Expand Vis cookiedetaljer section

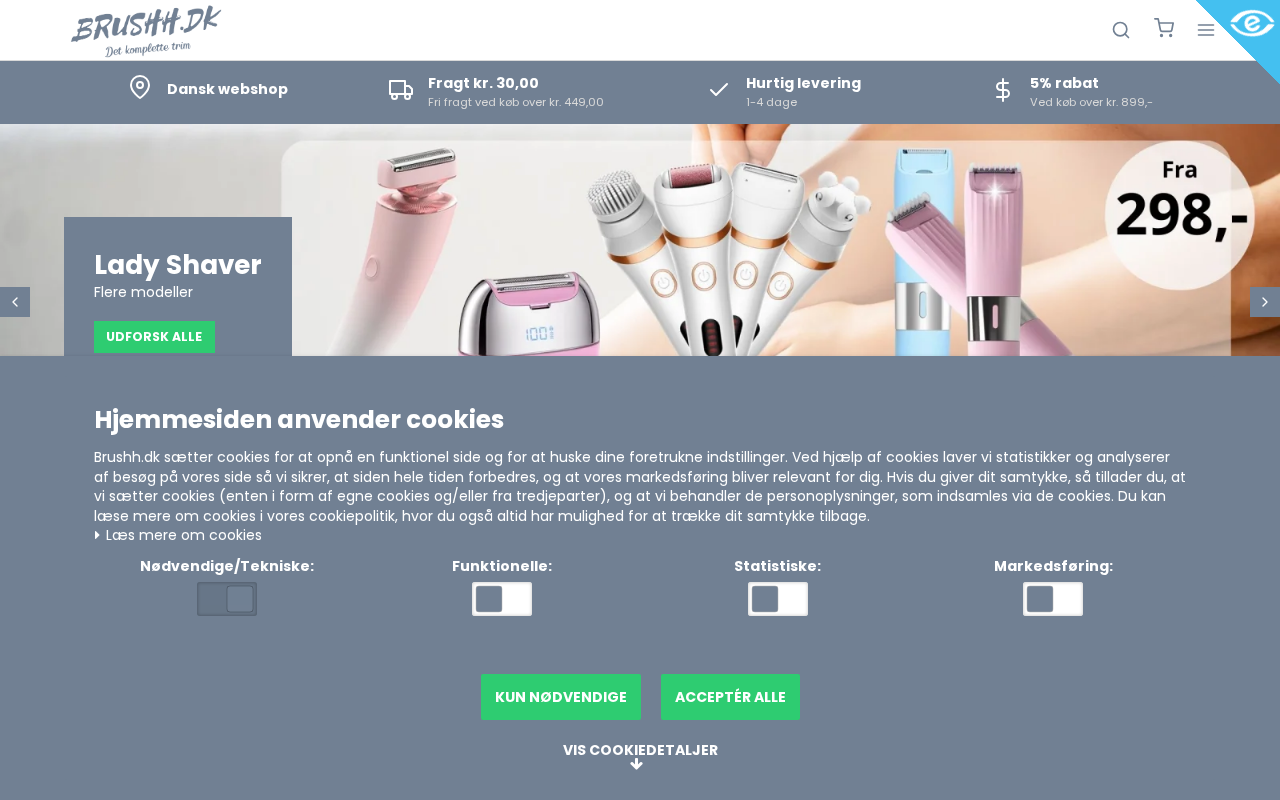[640, 756]
